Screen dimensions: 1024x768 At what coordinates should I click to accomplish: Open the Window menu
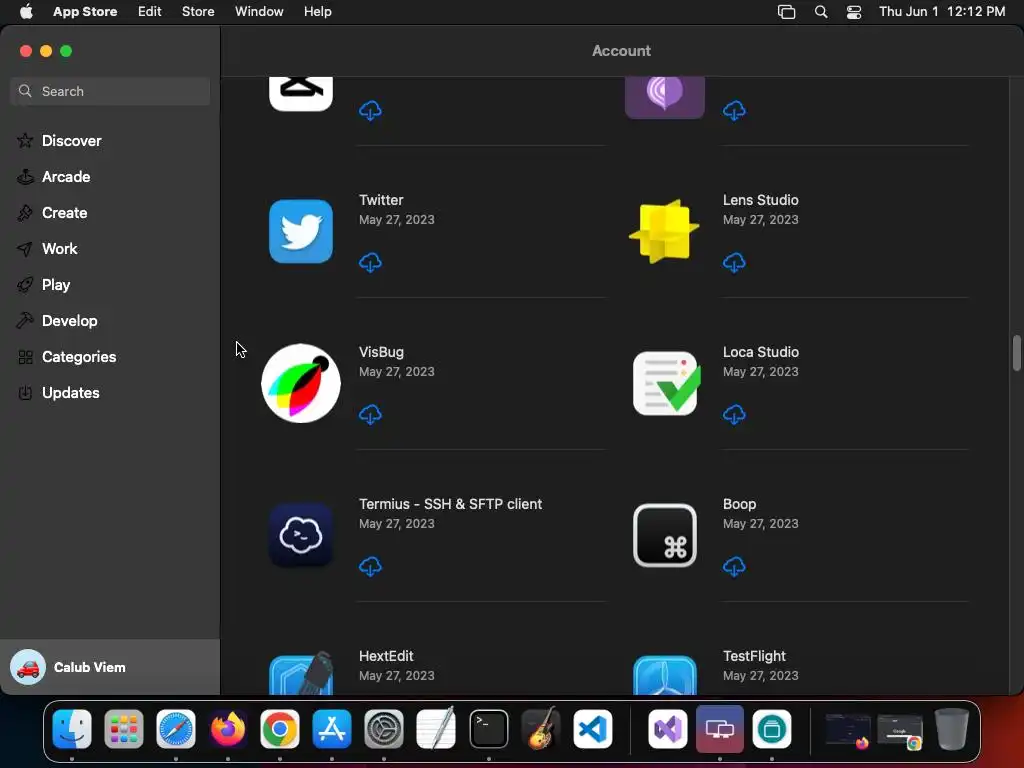point(259,12)
